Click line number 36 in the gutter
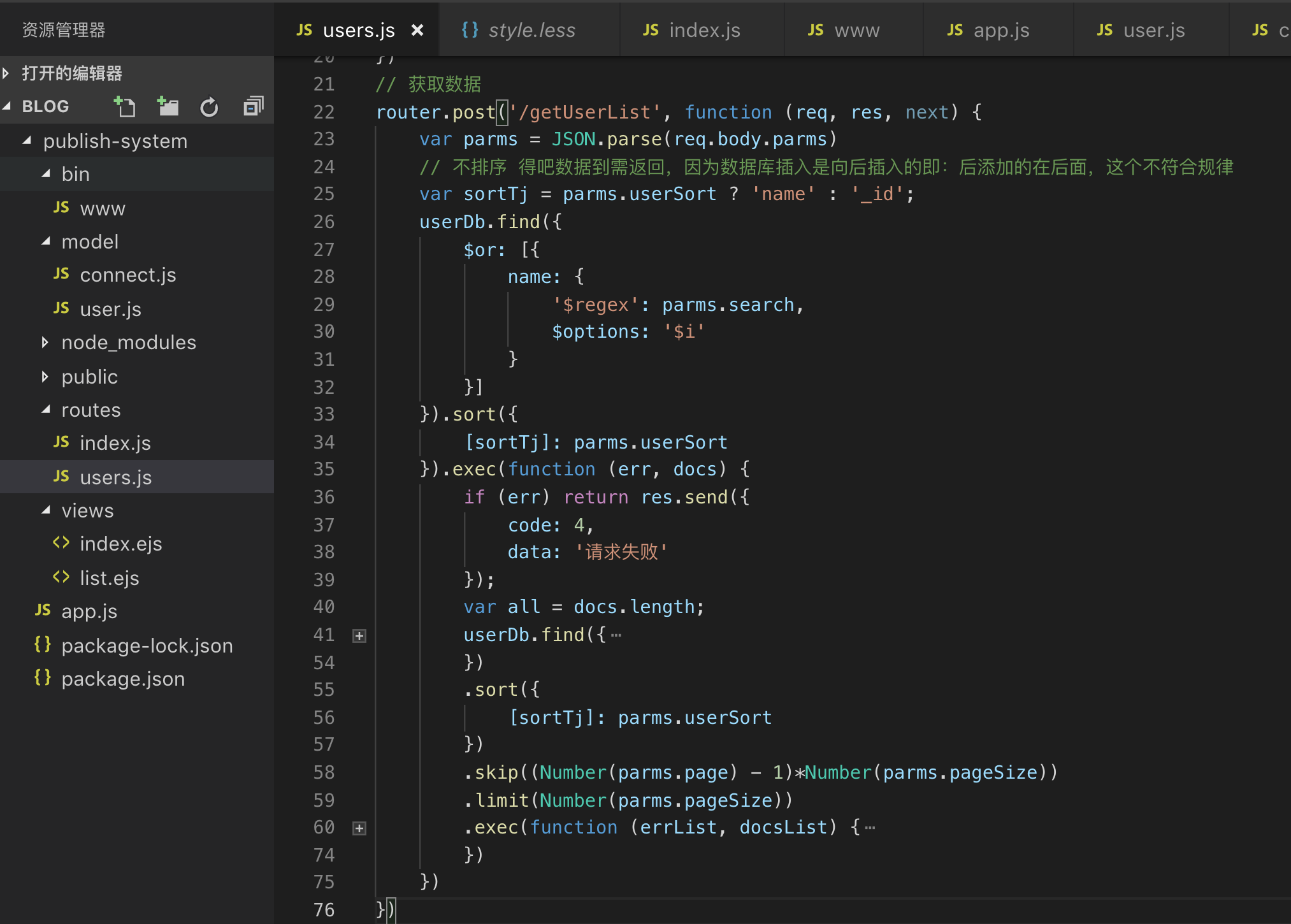The image size is (1291, 924). coord(324,497)
